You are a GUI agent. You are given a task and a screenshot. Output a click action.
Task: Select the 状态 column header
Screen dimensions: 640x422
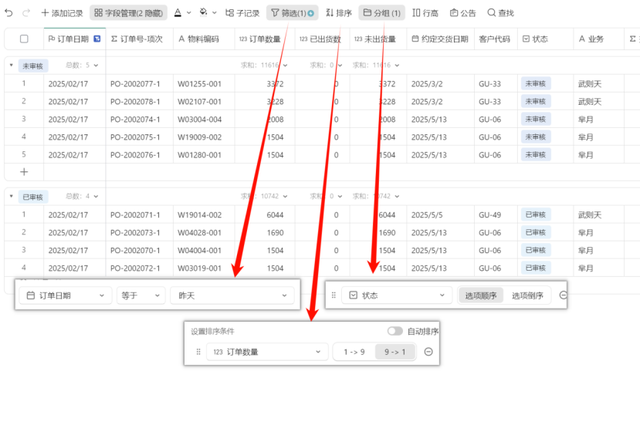pos(545,39)
